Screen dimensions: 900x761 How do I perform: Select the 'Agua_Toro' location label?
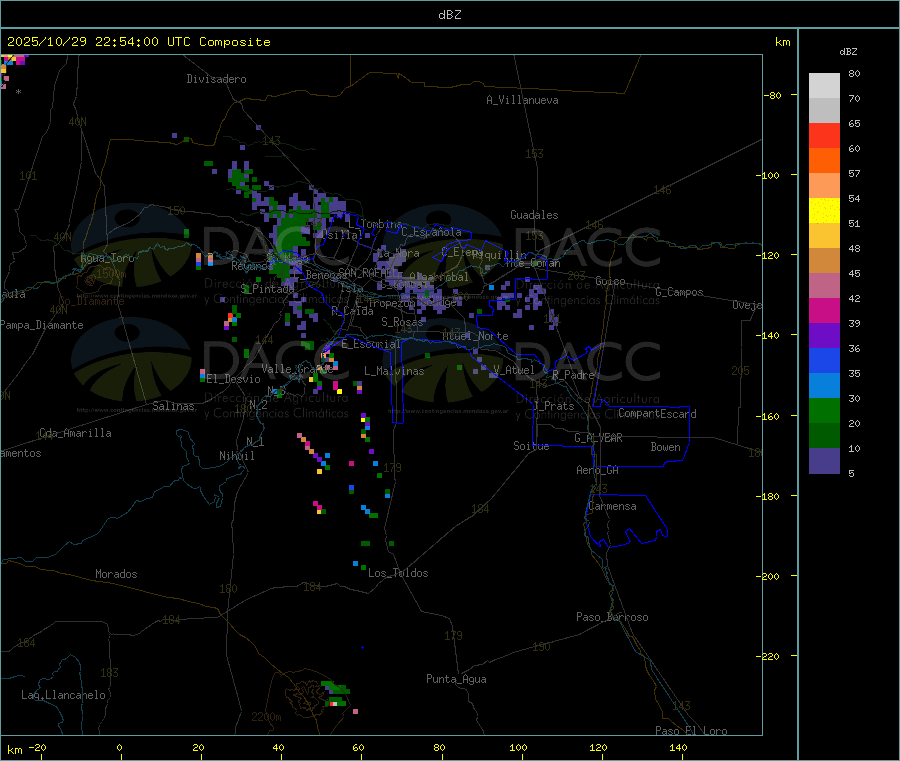[x=107, y=258]
